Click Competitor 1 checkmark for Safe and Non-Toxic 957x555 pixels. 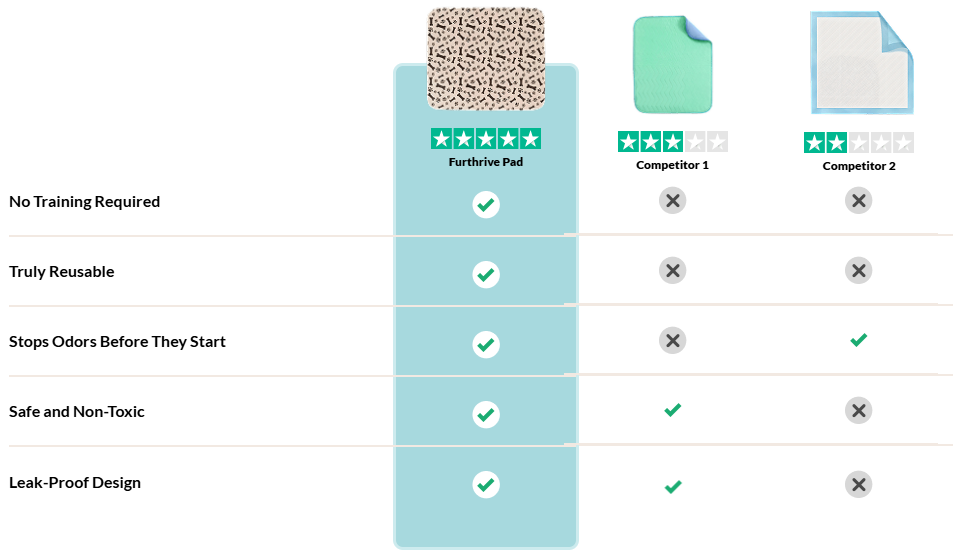click(673, 410)
